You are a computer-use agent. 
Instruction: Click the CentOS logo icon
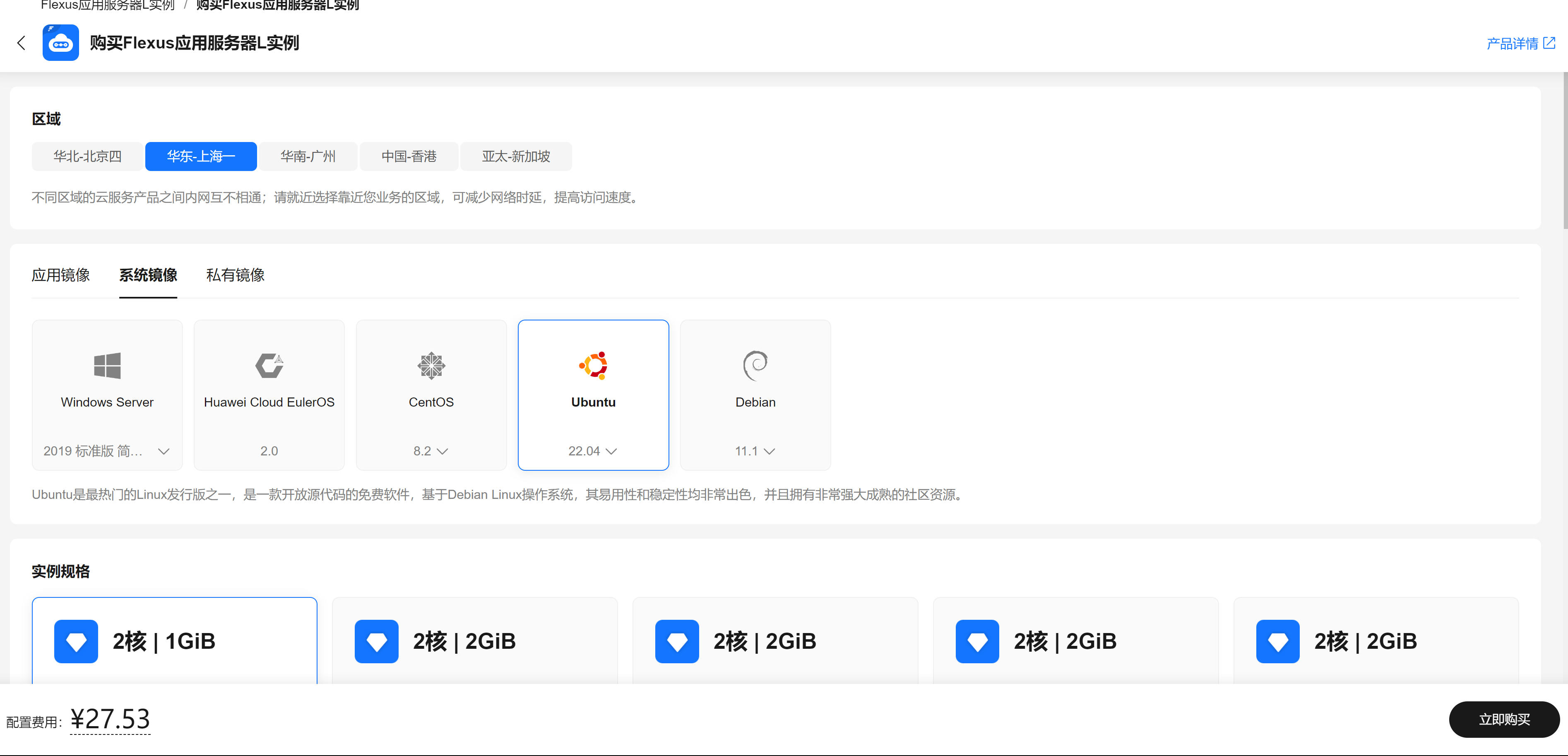tap(431, 365)
